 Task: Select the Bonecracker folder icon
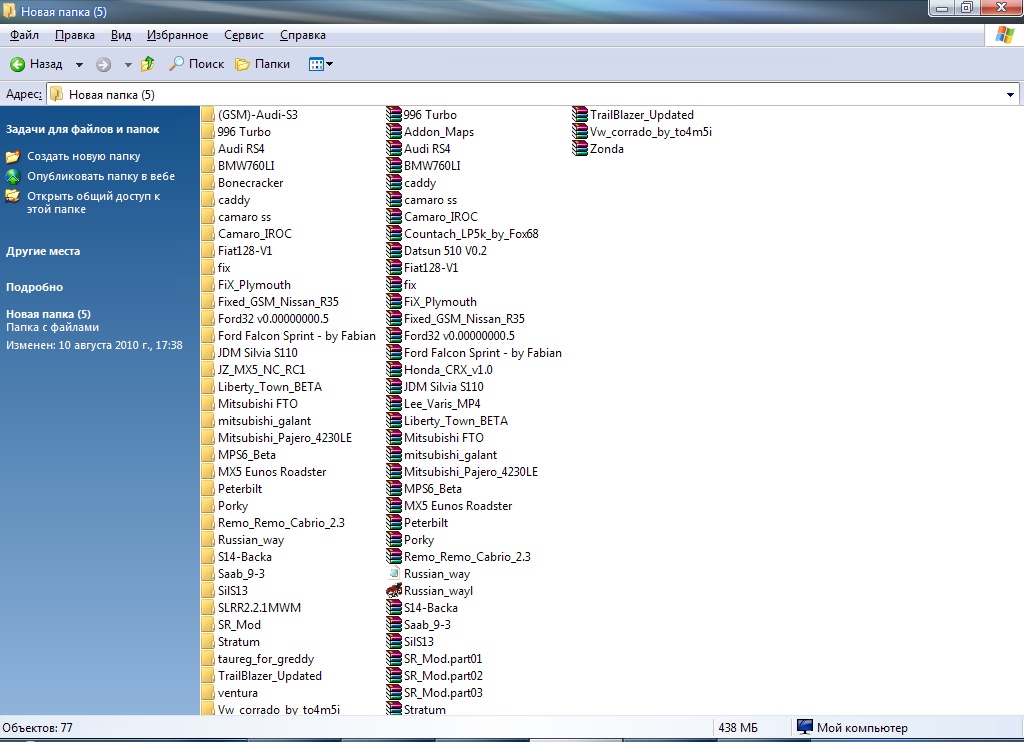pyautogui.click(x=208, y=183)
